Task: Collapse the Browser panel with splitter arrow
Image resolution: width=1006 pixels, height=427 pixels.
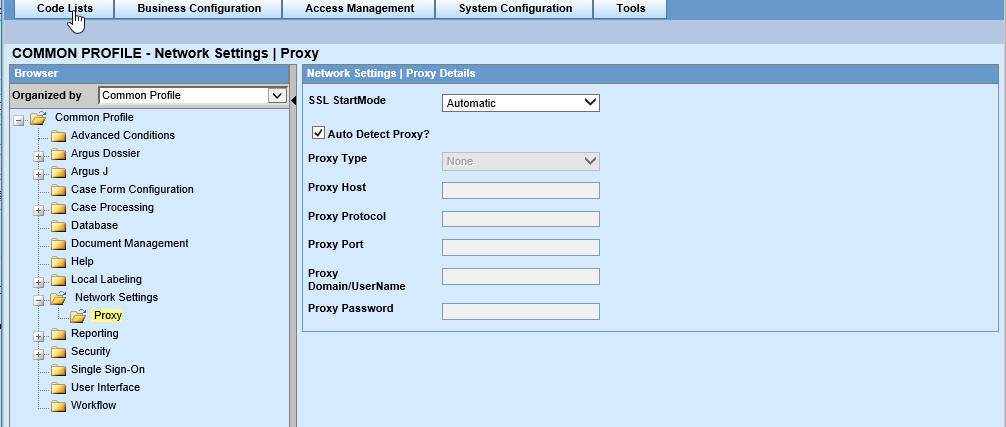Action: [294, 100]
